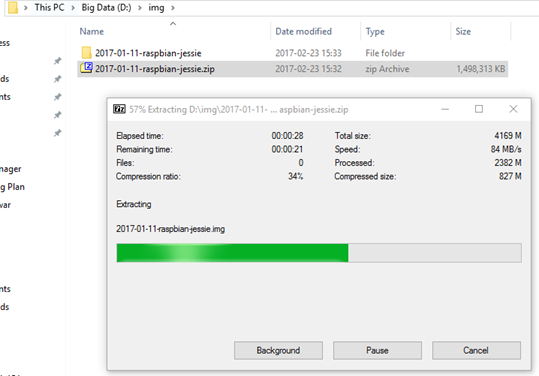539x376 pixels.
Task: Click the Compressed size value 827 M
Action: click(x=510, y=176)
